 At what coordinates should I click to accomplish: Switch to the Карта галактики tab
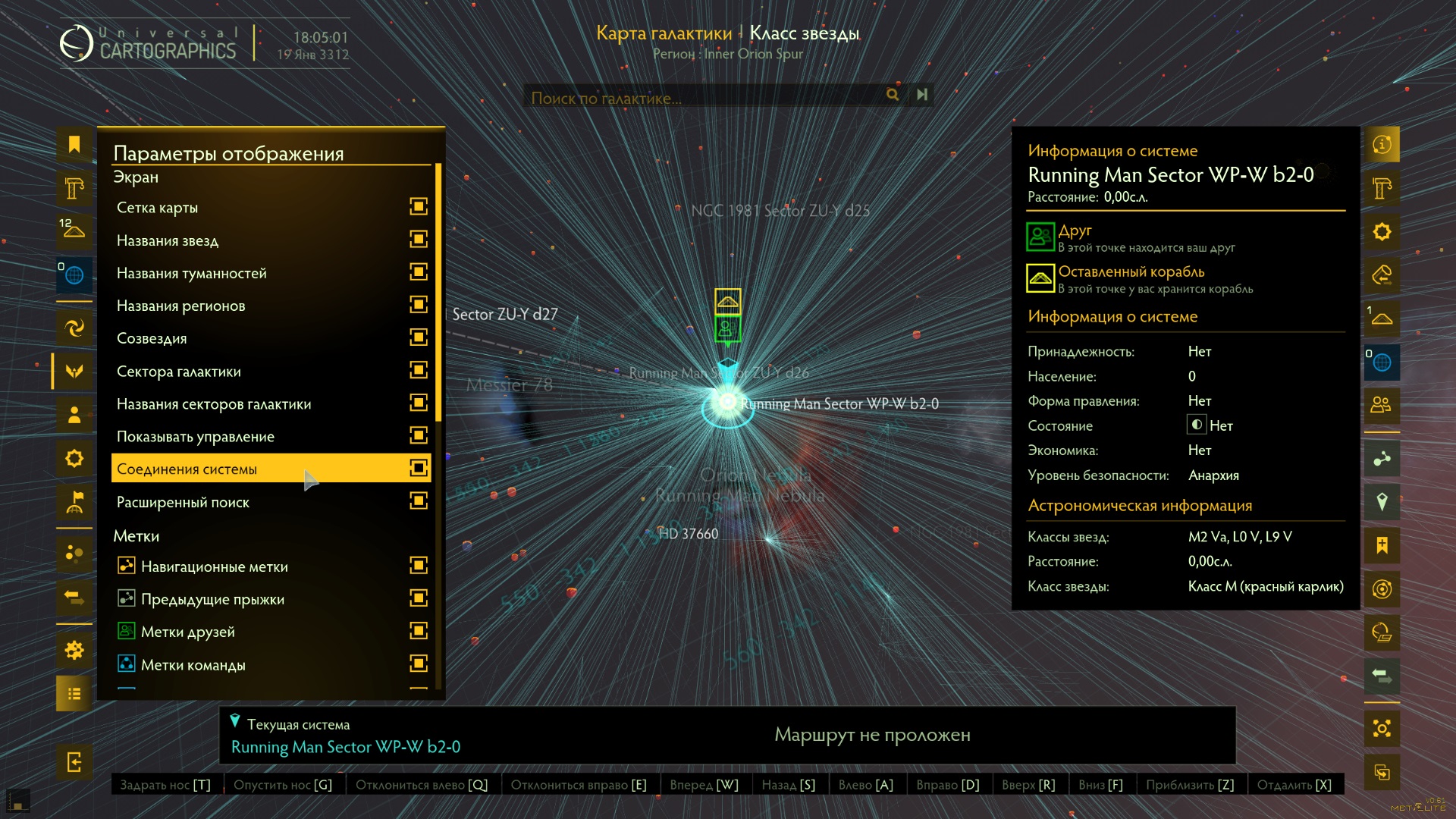[664, 33]
